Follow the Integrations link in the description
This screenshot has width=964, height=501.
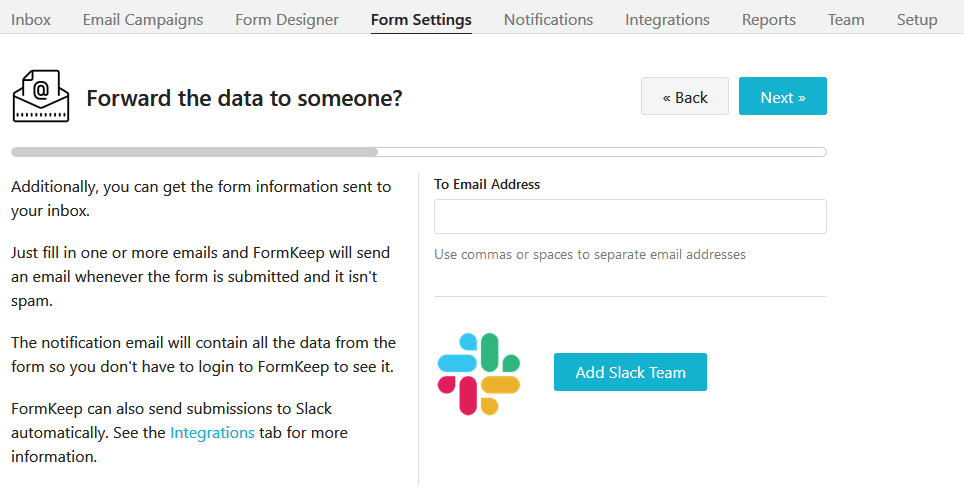(x=212, y=433)
